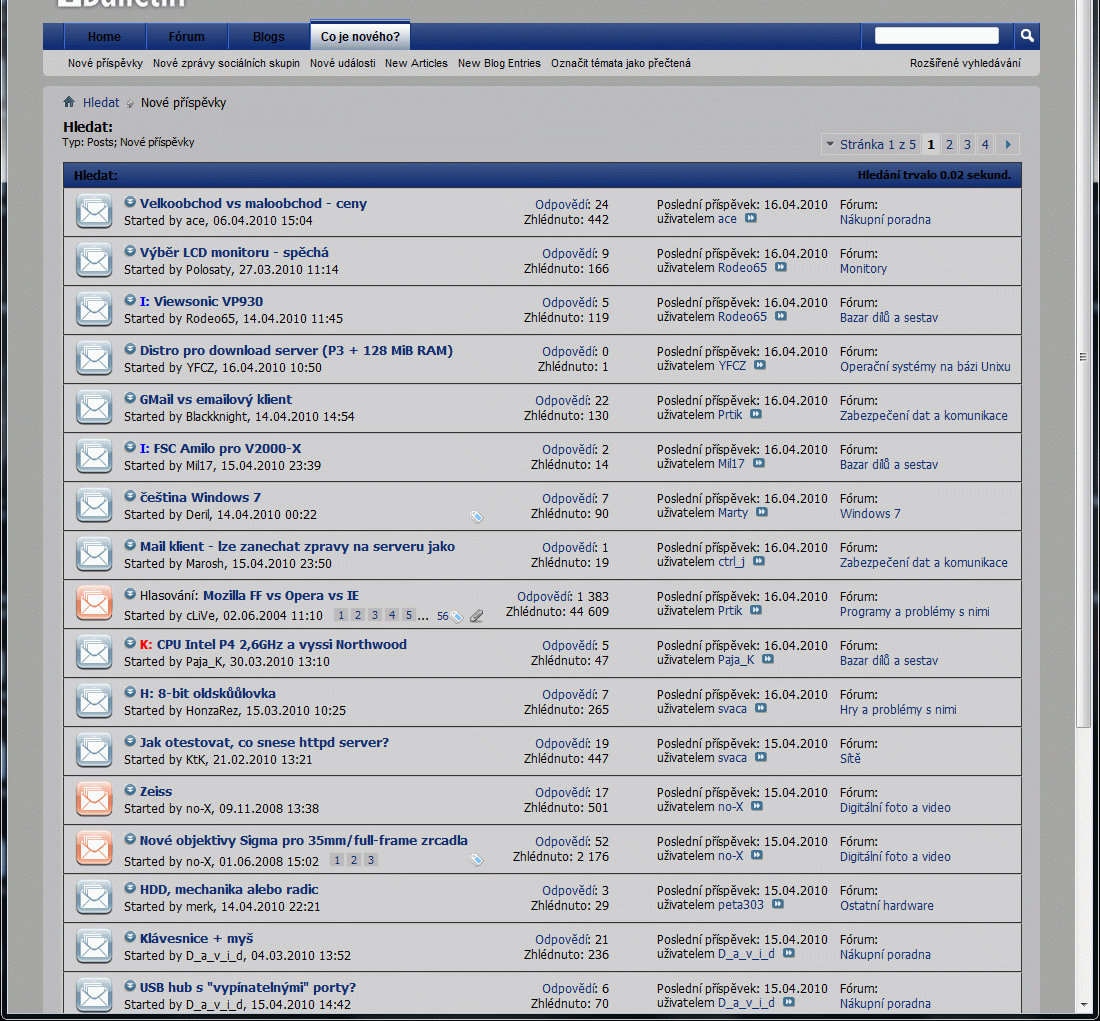This screenshot has height=1021, width=1100.
Task: Click paperclip attachment icon on Mozilla FF thread
Action: tap(476, 616)
